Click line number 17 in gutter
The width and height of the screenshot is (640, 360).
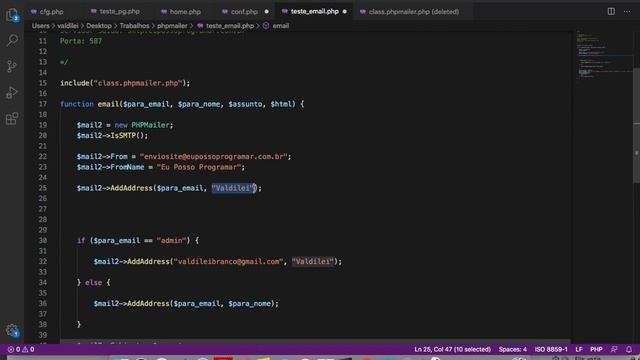pyautogui.click(x=42, y=104)
